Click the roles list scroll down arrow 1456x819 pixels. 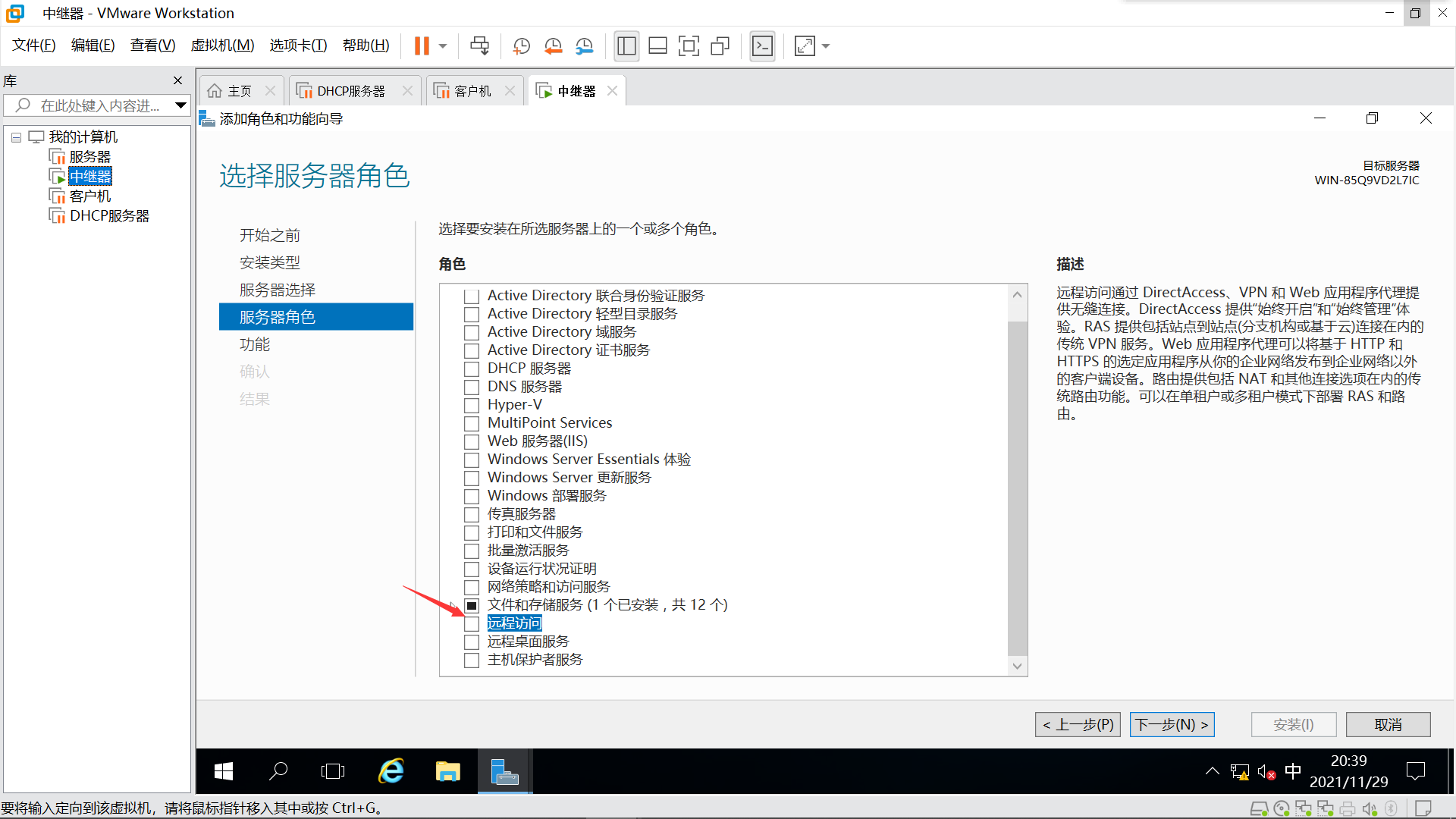(1017, 666)
